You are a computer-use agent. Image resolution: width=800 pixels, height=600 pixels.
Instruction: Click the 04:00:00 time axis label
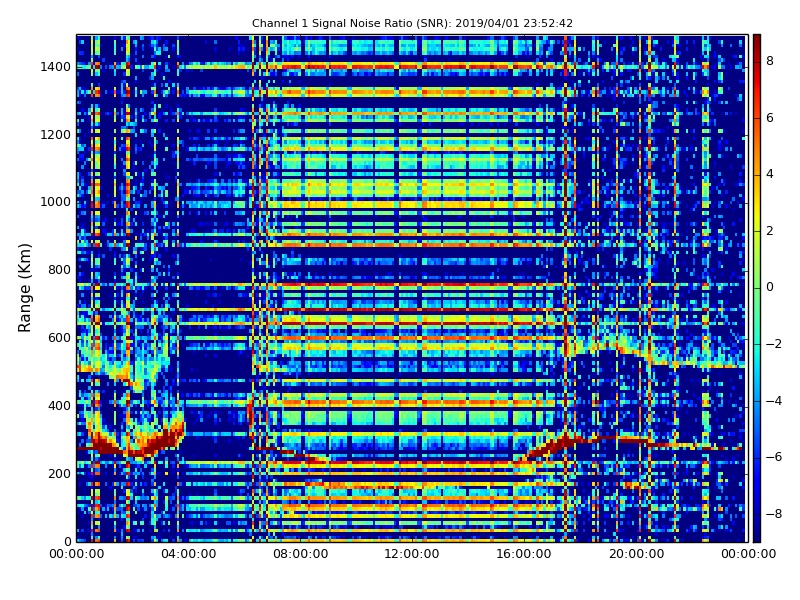(188, 554)
